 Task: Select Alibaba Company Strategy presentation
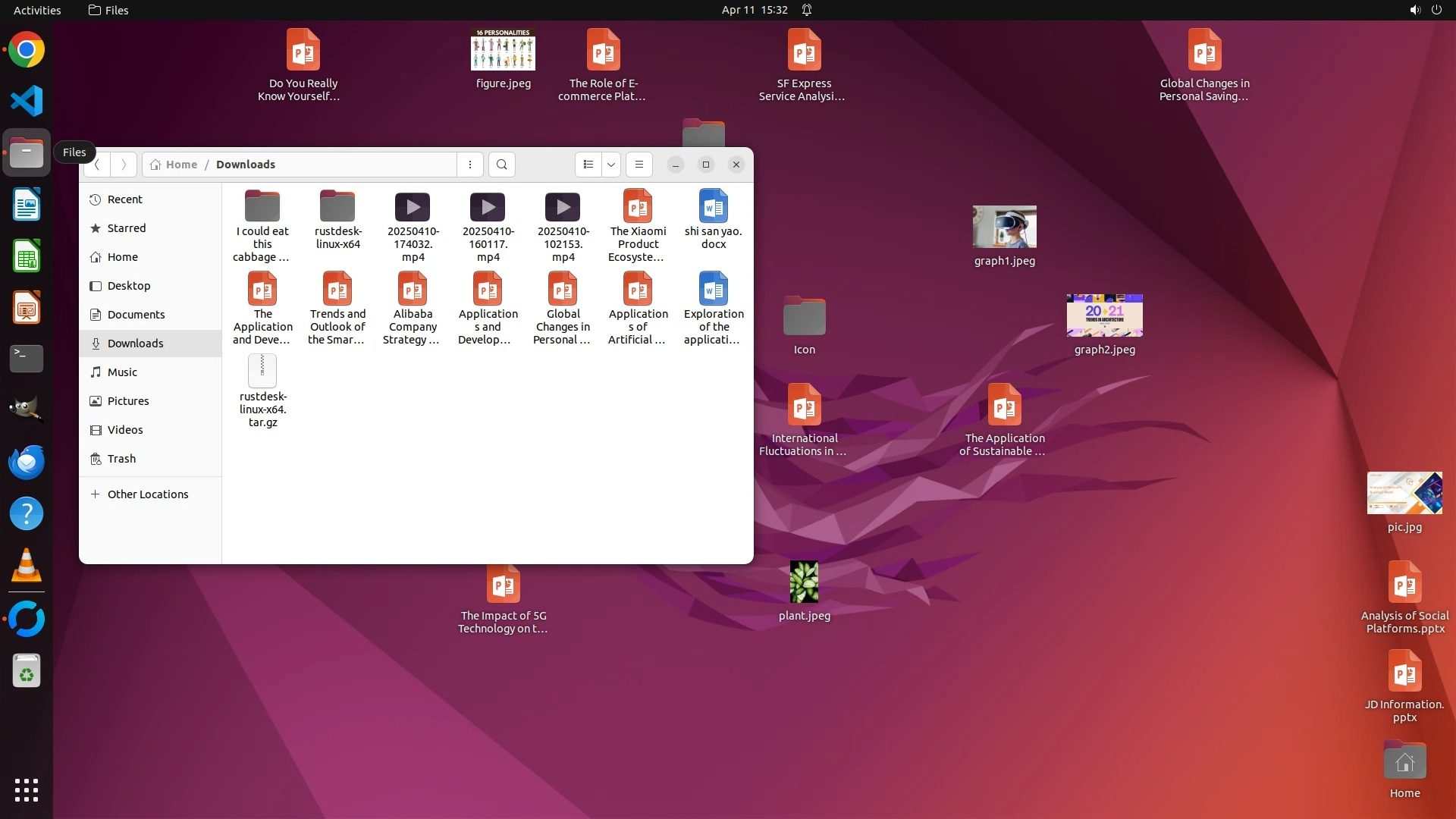point(413,309)
